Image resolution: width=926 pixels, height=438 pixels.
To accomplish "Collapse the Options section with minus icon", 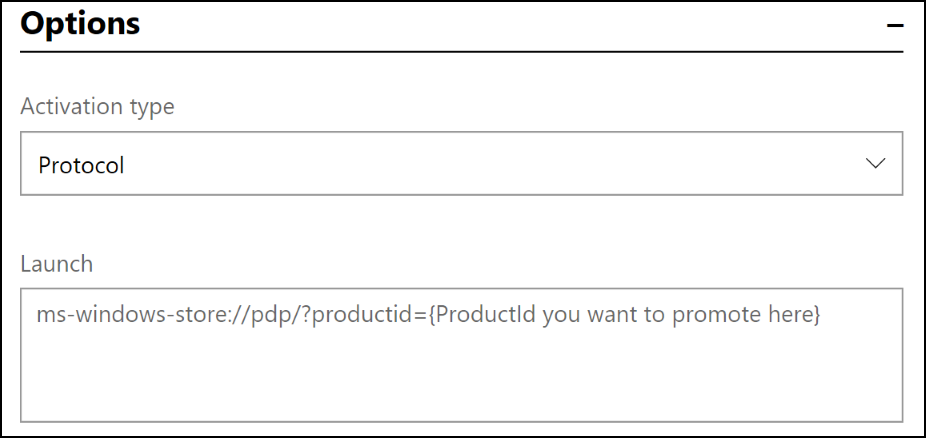I will [895, 26].
